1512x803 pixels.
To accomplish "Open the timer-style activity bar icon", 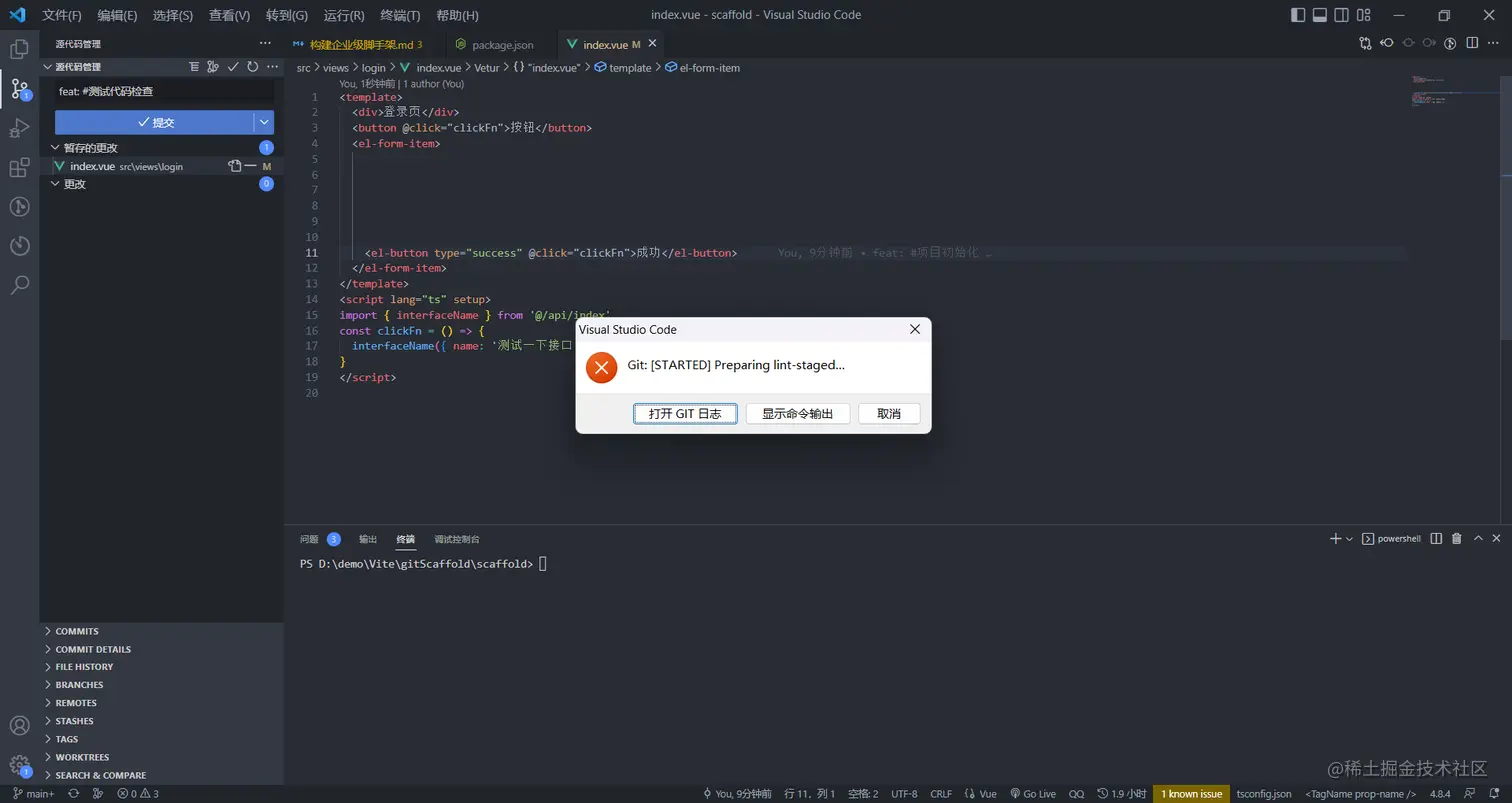I will (19, 246).
